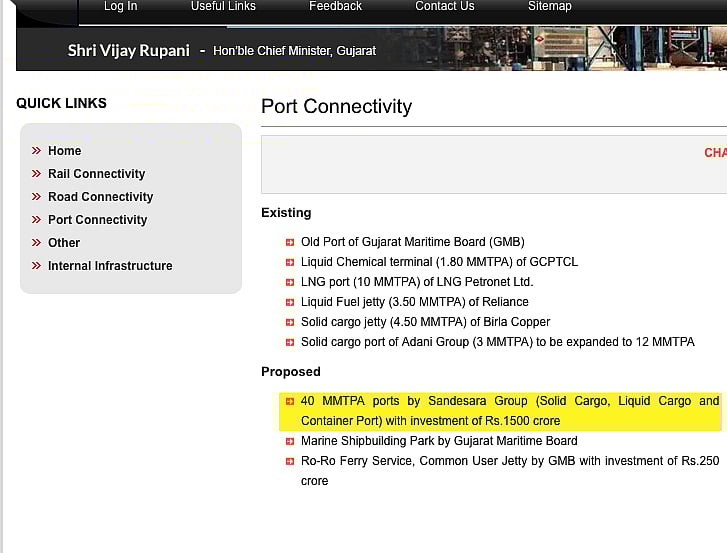Go to the Feedback page
This screenshot has width=727, height=553.
coord(335,7)
